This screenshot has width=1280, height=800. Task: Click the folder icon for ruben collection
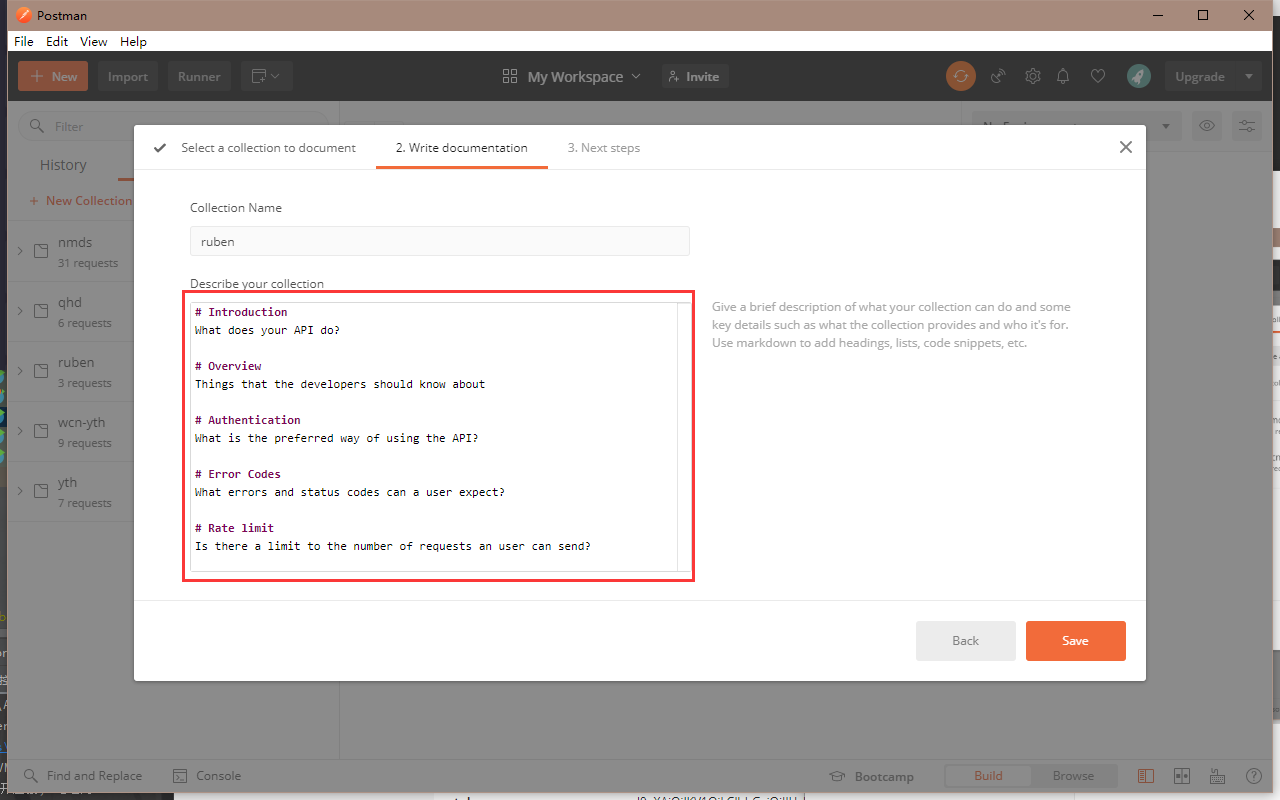tap(41, 371)
